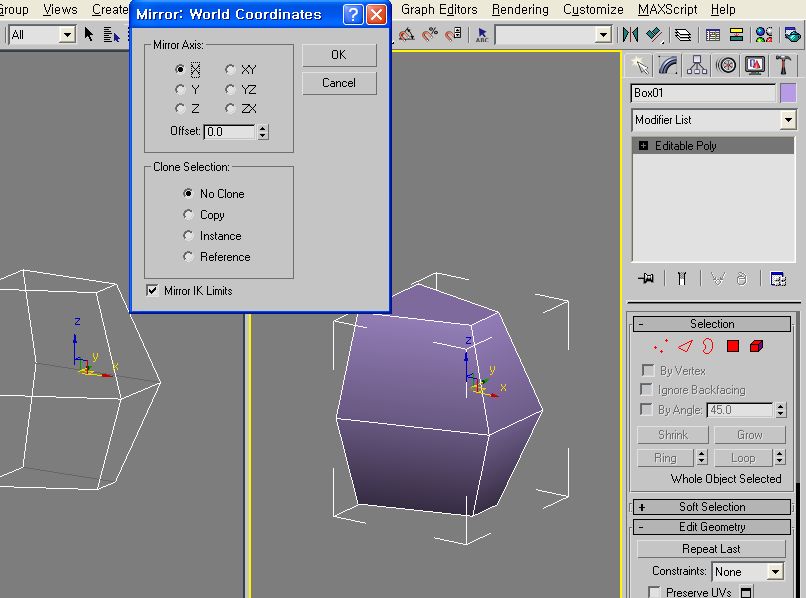The width and height of the screenshot is (806, 598).
Task: Toggle Spinner Snap magnet icon
Action: pyautogui.click(x=453, y=34)
